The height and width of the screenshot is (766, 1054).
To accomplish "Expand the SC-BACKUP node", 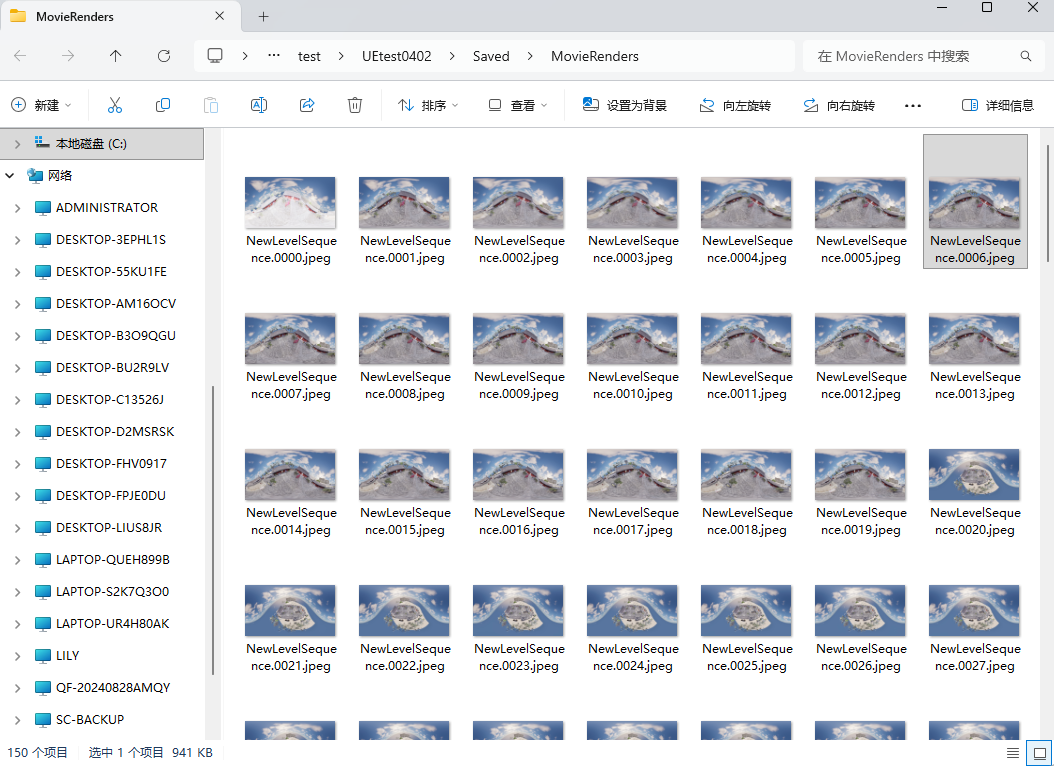I will 17,720.
